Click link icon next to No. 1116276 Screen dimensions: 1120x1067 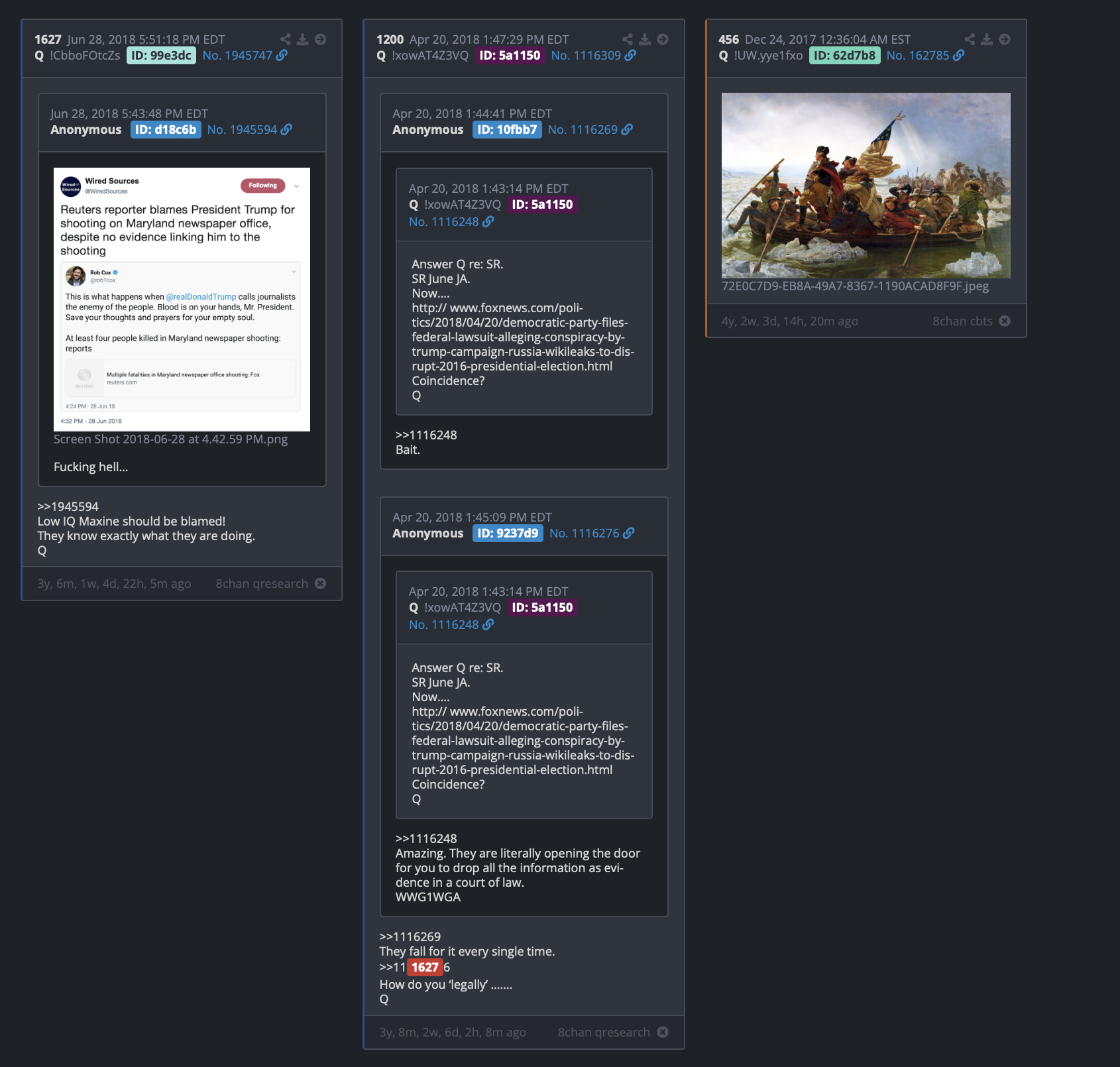pos(629,533)
